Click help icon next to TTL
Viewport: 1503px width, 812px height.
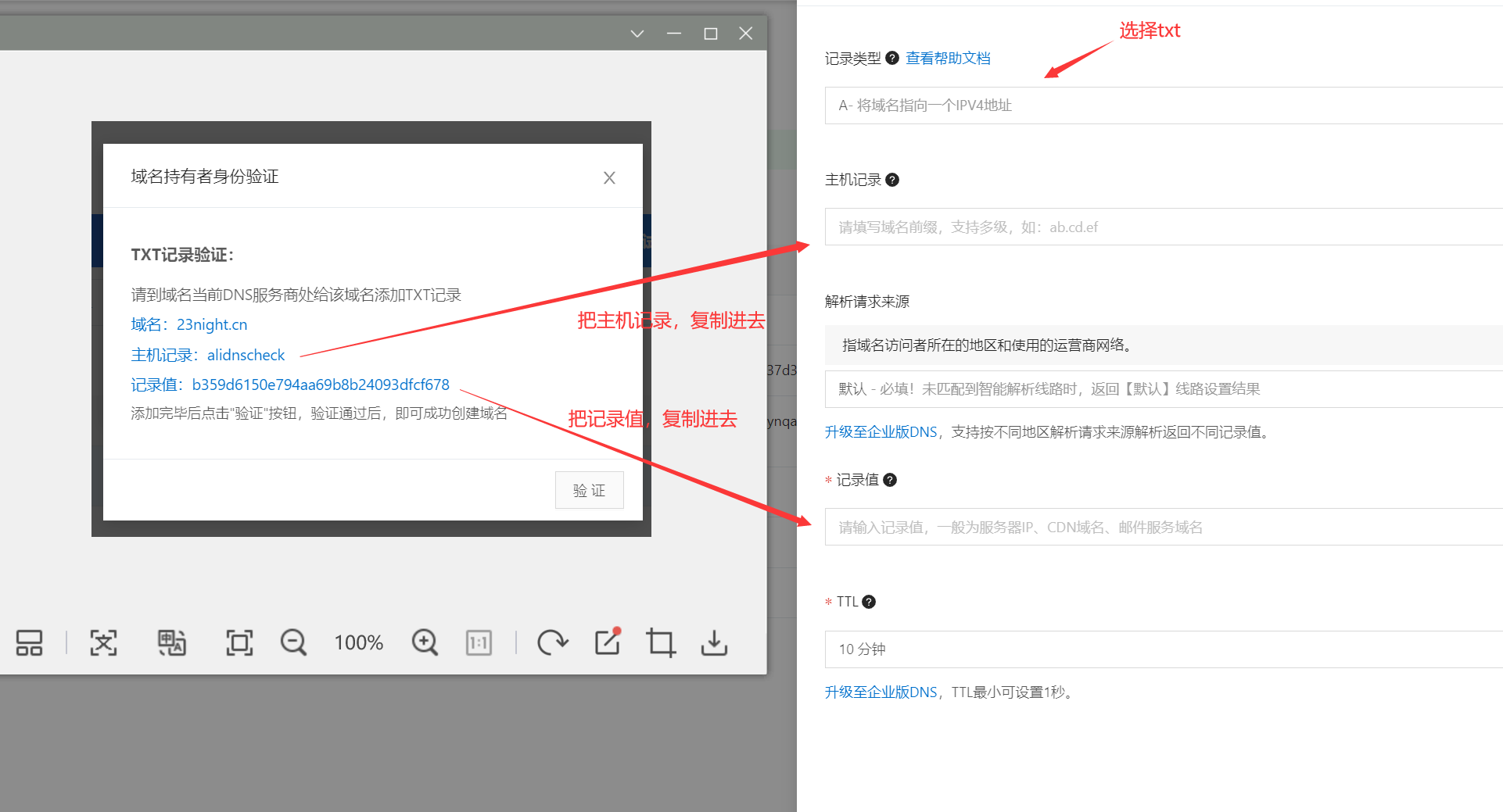(869, 602)
